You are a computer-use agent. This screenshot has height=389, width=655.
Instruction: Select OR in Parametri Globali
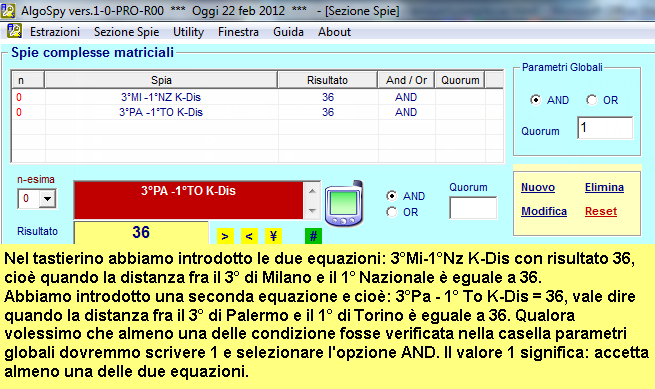(591, 100)
